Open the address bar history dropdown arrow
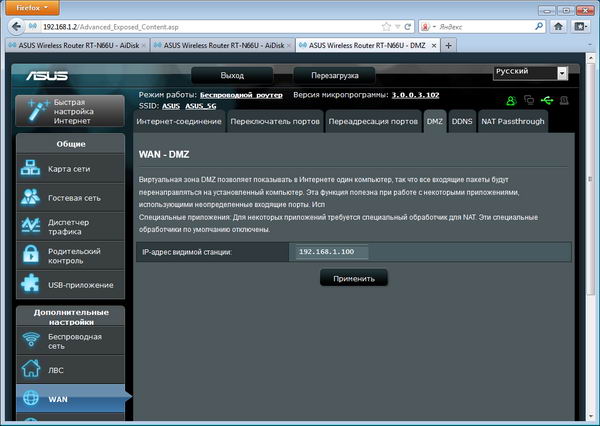Screen dimensions: 600x426 398,27
